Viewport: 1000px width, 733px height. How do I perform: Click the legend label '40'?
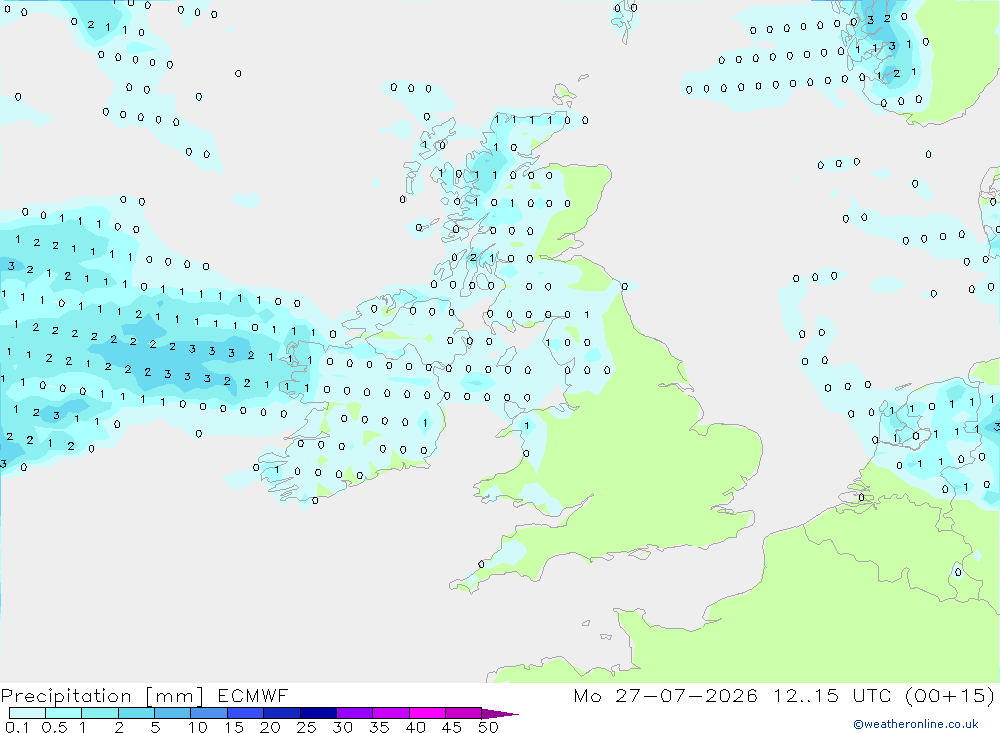coord(415,727)
